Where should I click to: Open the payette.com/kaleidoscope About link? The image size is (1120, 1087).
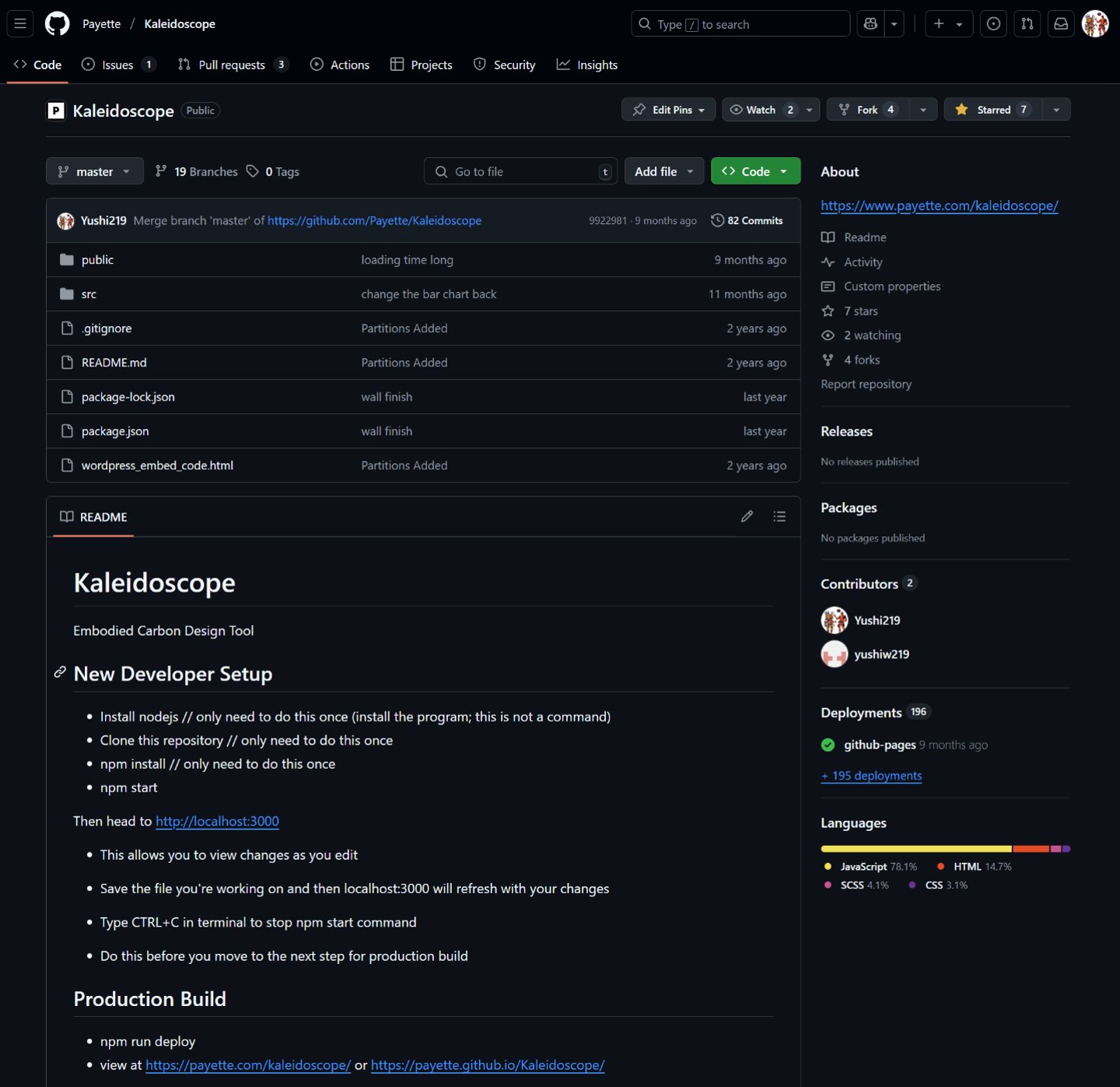(940, 205)
